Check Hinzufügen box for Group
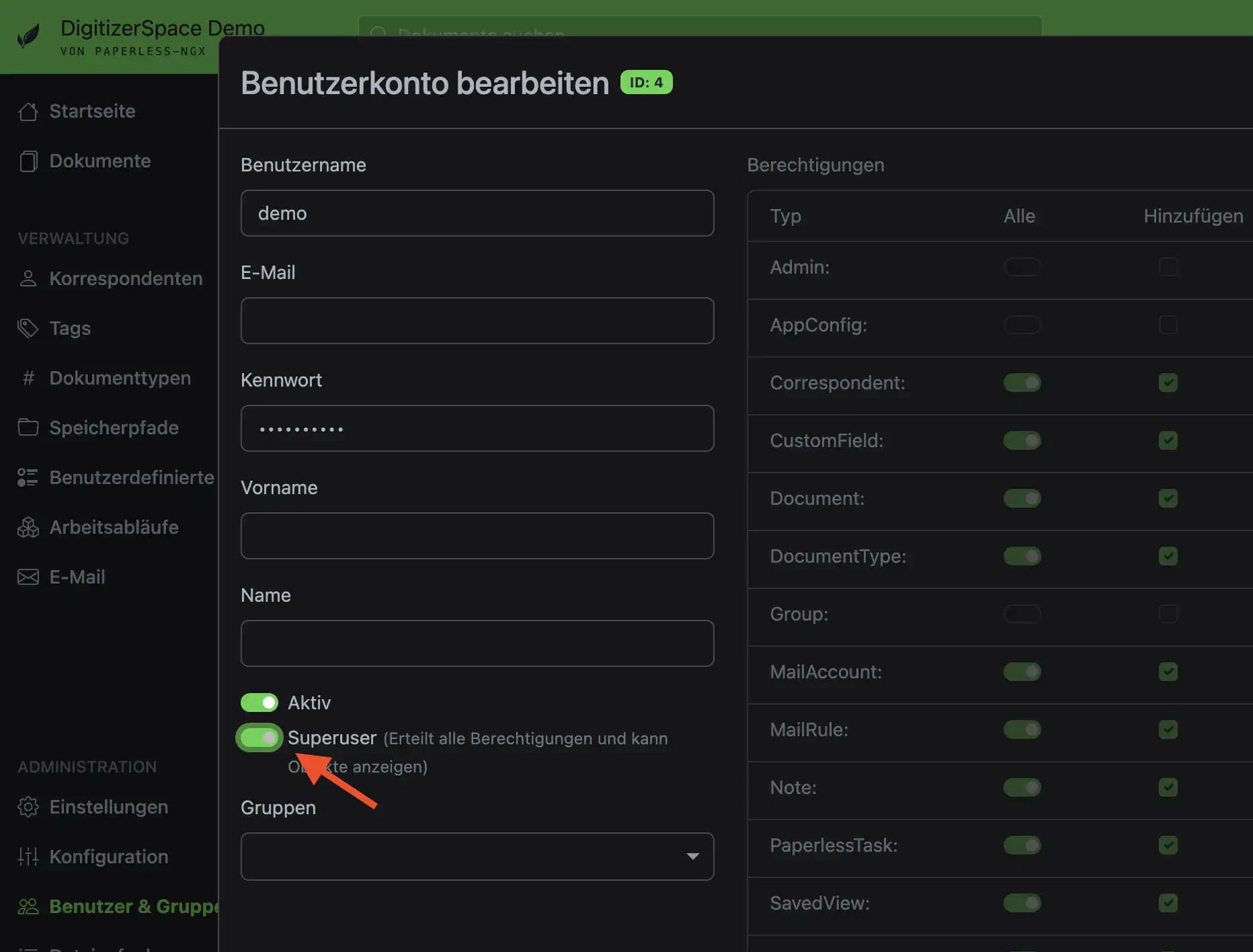 coord(1168,614)
